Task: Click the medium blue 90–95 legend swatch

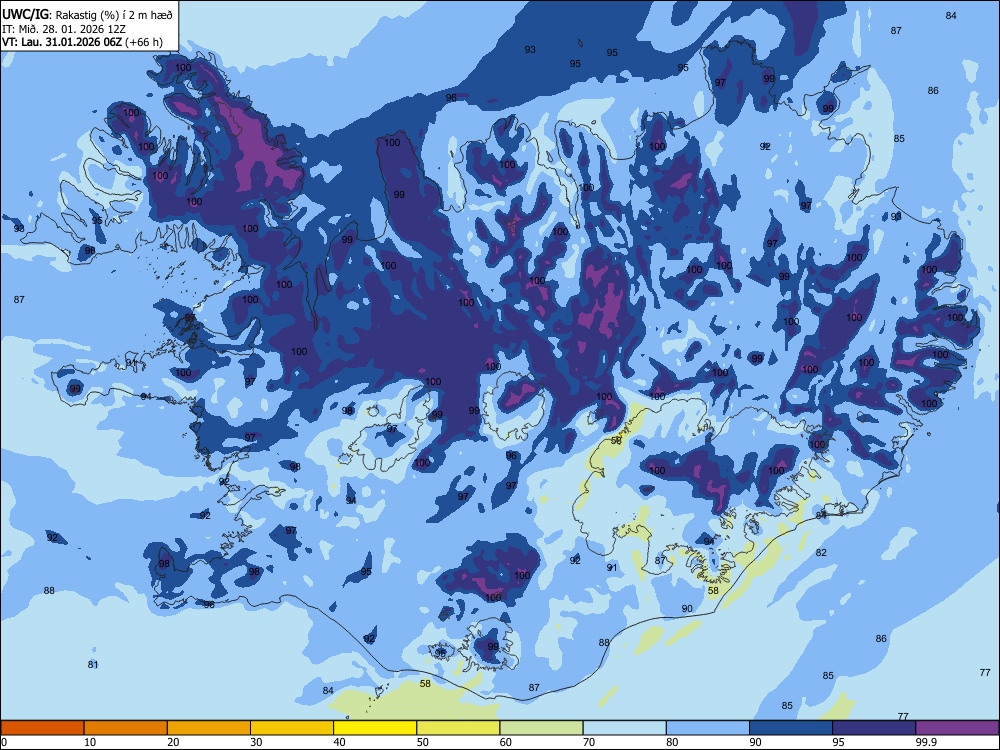Action: [x=791, y=728]
